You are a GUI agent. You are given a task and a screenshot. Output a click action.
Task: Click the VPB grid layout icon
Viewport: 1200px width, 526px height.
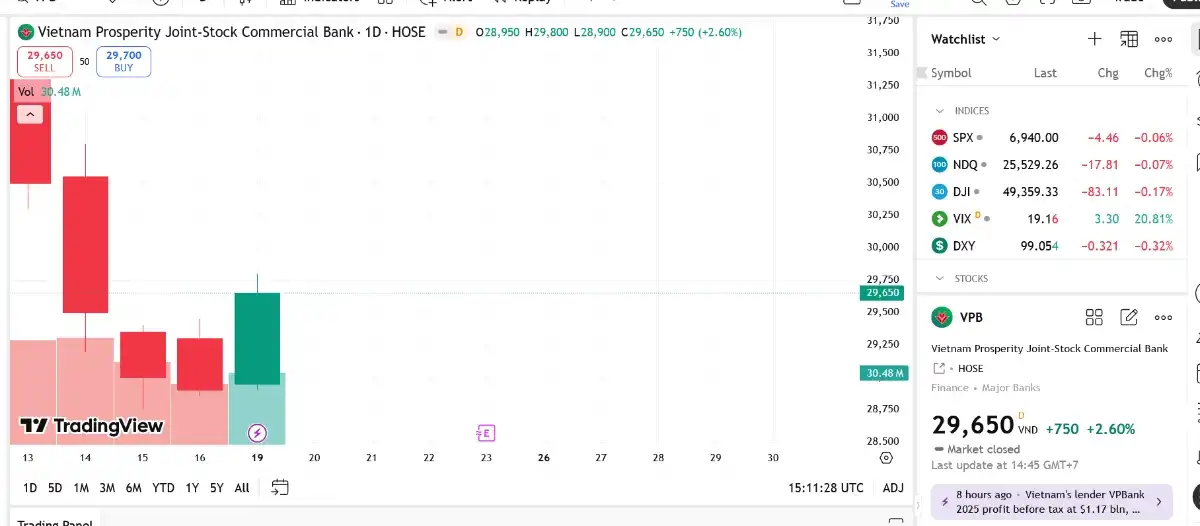pos(1094,317)
